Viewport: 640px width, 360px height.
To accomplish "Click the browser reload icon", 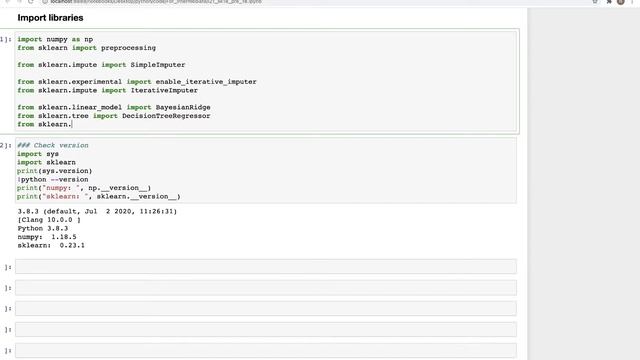I will 31,2.
